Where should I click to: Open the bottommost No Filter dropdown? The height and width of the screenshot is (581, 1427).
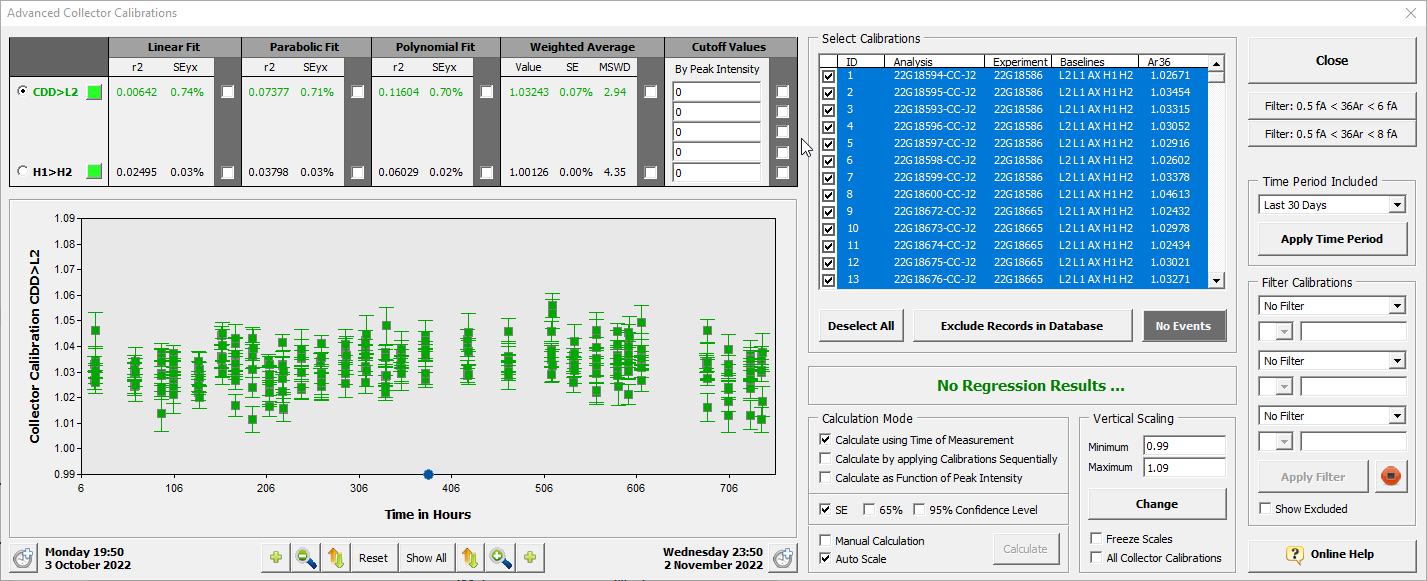[1397, 416]
